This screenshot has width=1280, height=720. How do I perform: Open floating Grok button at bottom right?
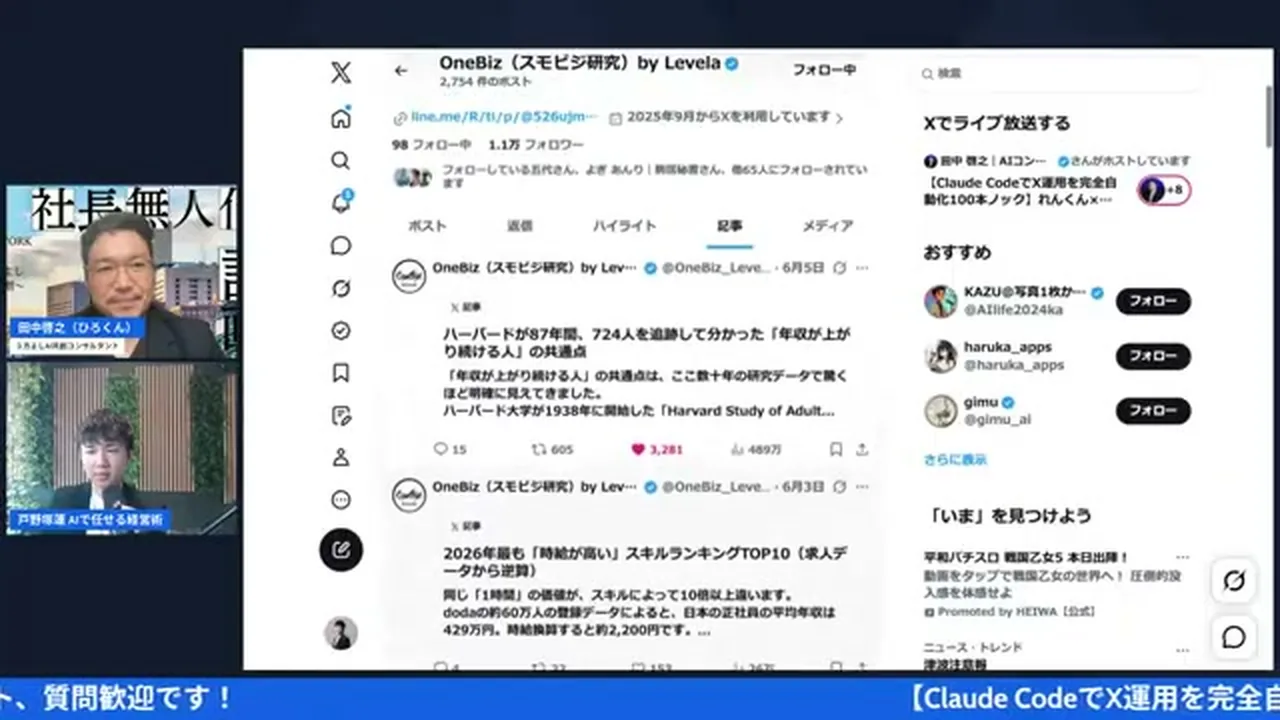(1234, 581)
